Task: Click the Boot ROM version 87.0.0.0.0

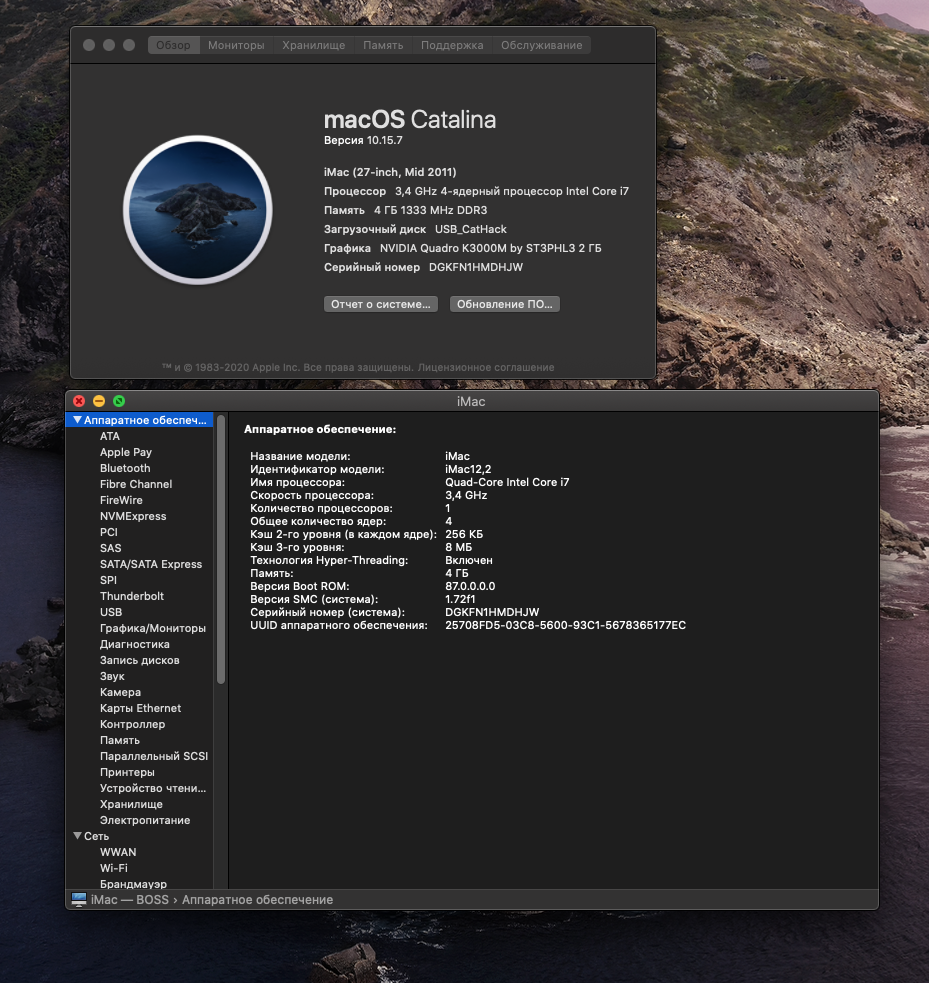Action: [x=470, y=586]
